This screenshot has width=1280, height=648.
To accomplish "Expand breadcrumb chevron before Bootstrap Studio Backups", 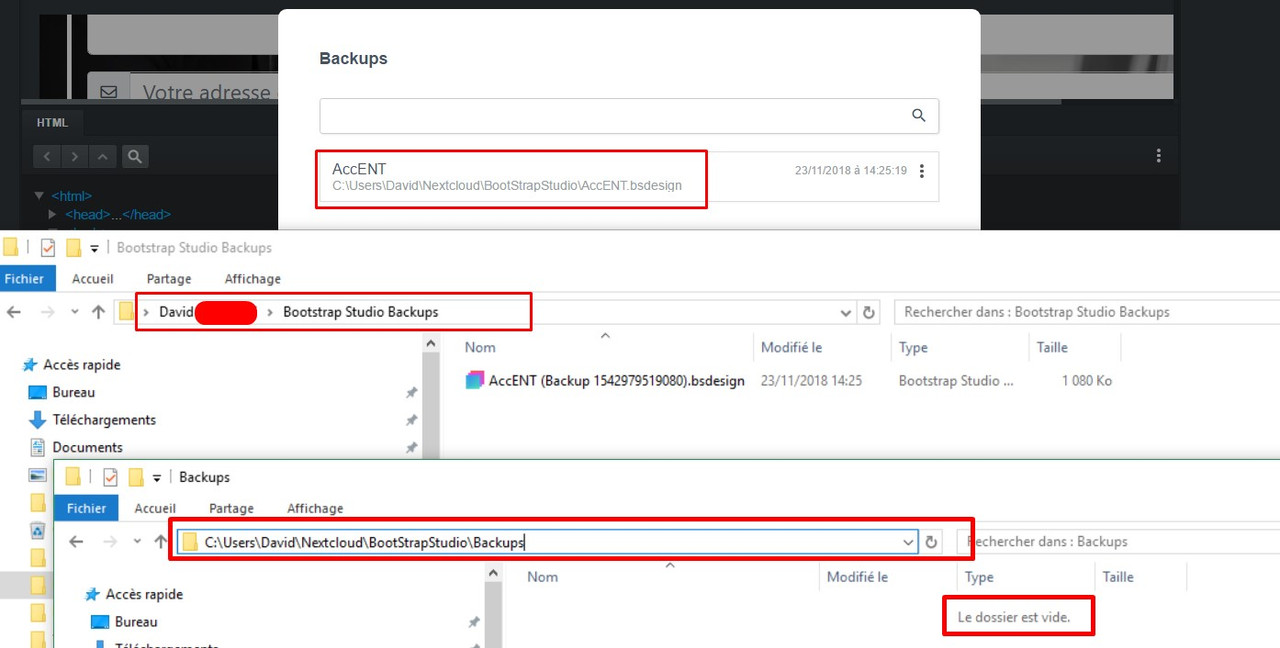I will pos(270,312).
